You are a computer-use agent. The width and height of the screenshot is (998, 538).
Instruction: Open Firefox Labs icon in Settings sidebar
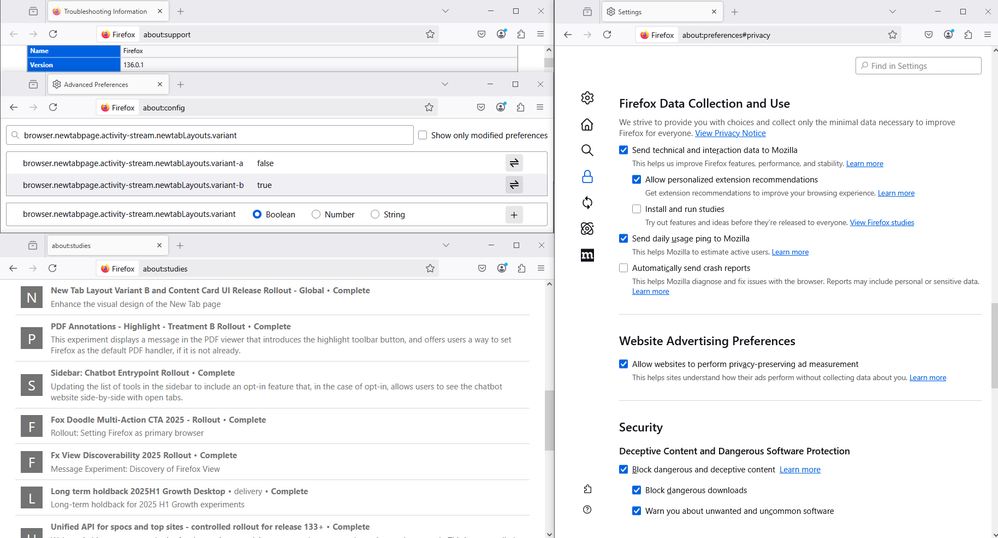click(x=587, y=229)
